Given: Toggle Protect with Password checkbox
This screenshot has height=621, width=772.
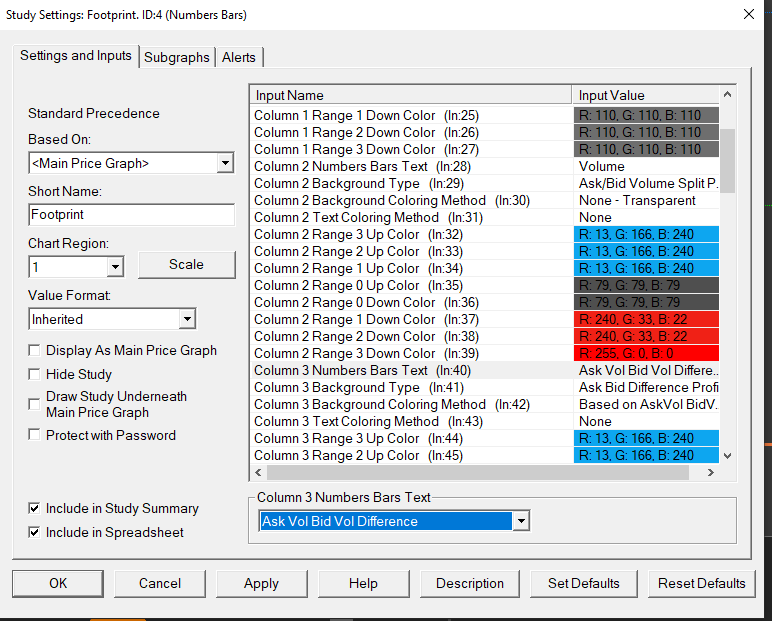Looking at the screenshot, I should (x=35, y=435).
